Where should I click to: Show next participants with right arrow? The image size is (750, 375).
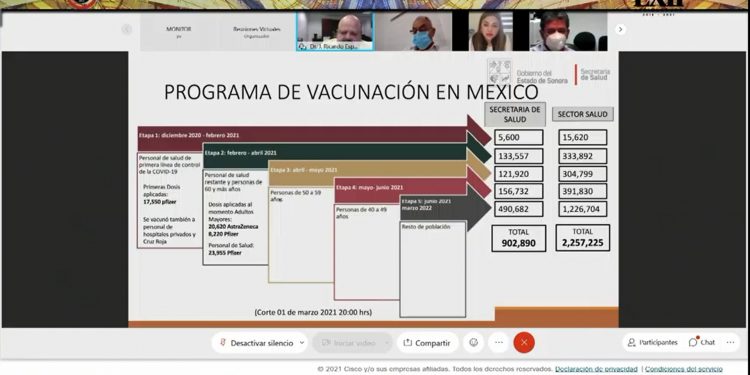tap(620, 30)
